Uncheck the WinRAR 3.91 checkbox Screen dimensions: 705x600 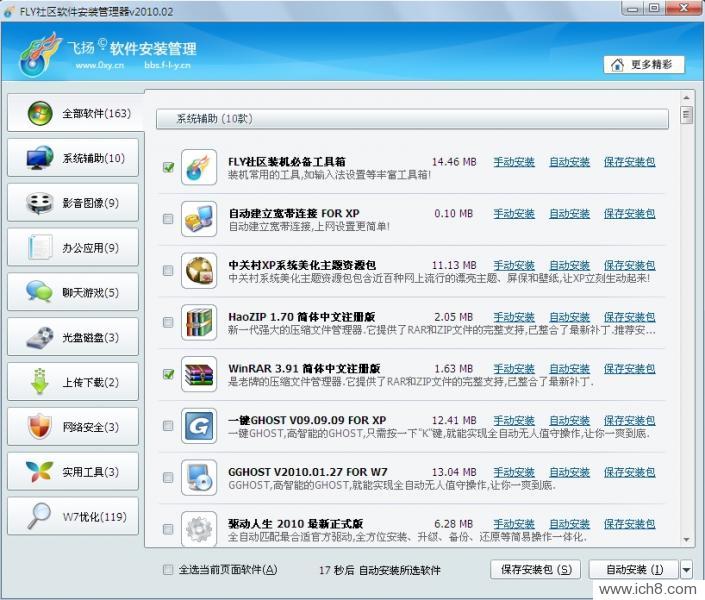(x=168, y=374)
